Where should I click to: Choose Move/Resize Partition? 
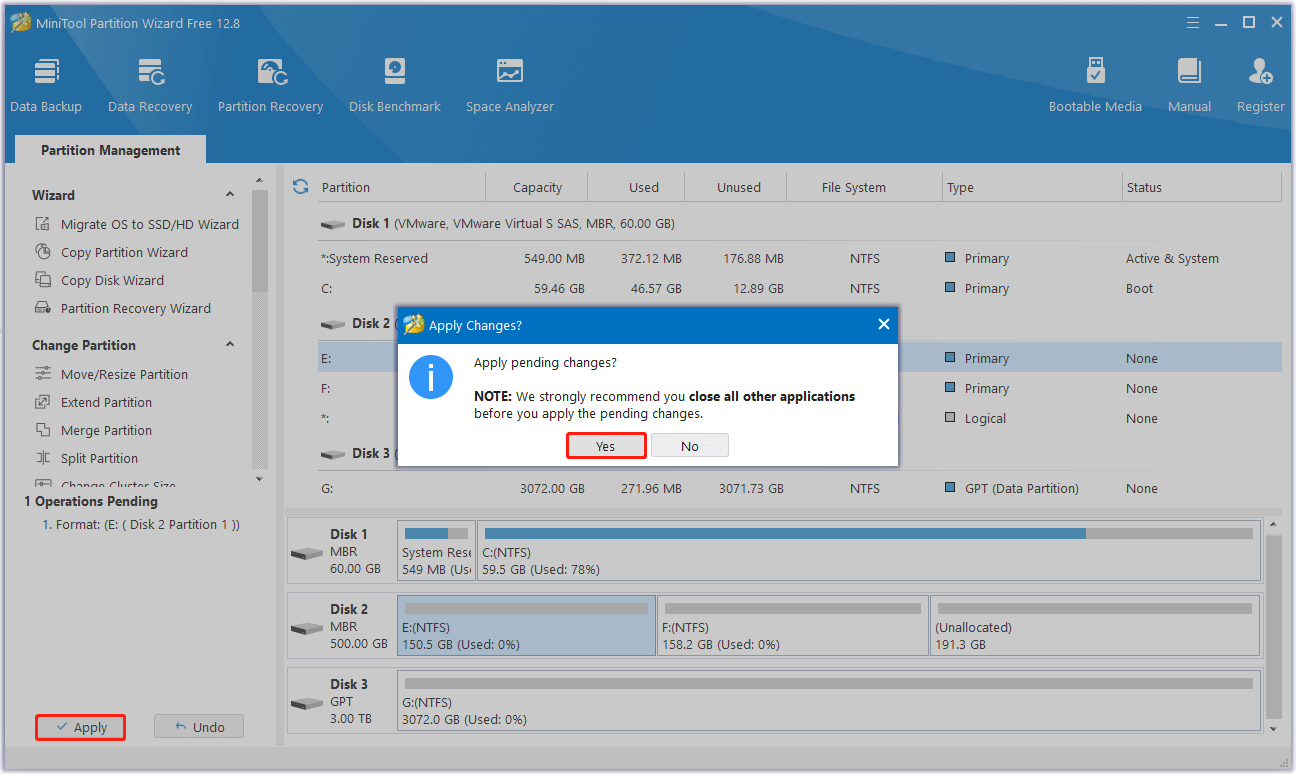coord(124,374)
